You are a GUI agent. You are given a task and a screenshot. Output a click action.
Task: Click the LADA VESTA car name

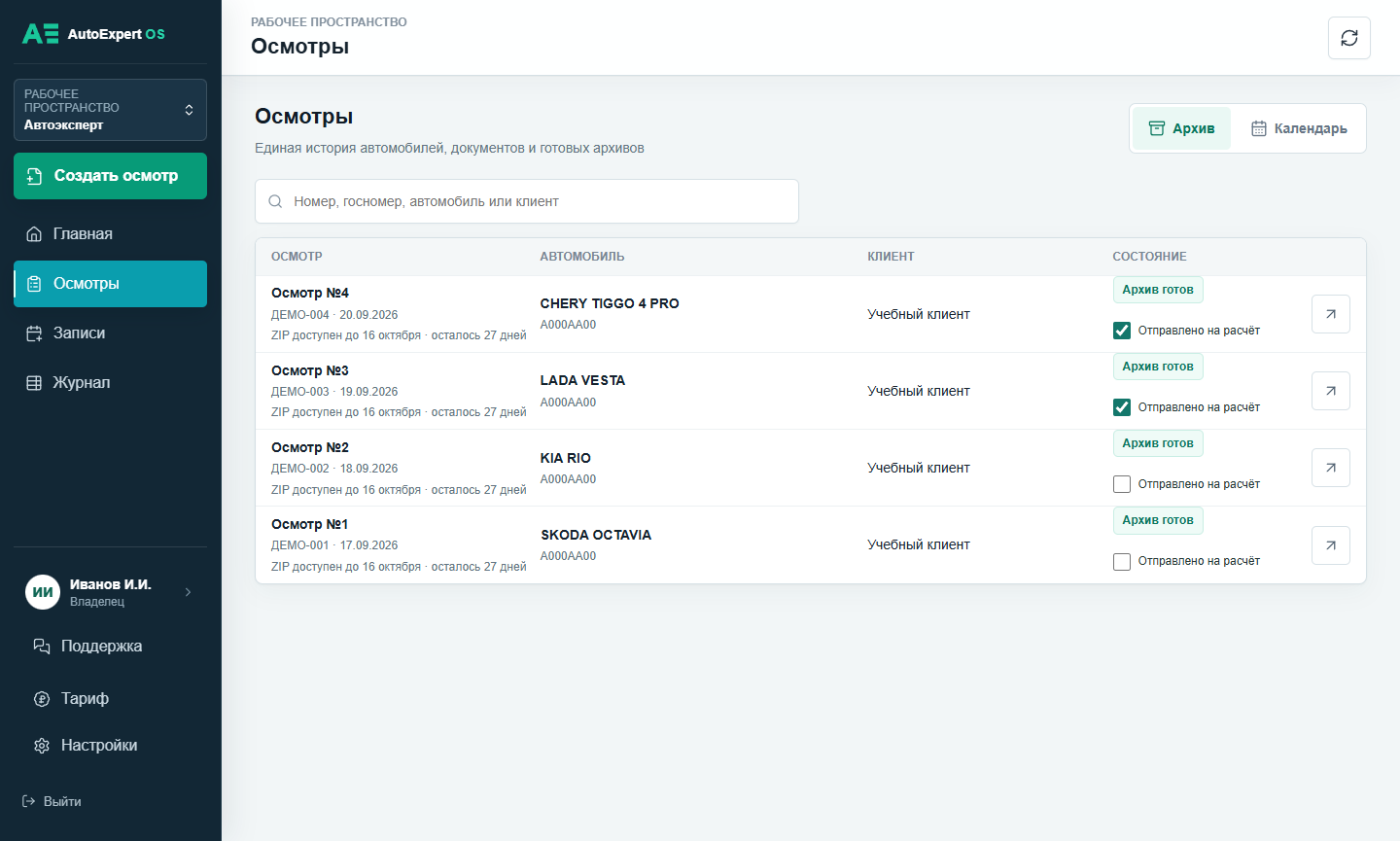tap(582, 380)
